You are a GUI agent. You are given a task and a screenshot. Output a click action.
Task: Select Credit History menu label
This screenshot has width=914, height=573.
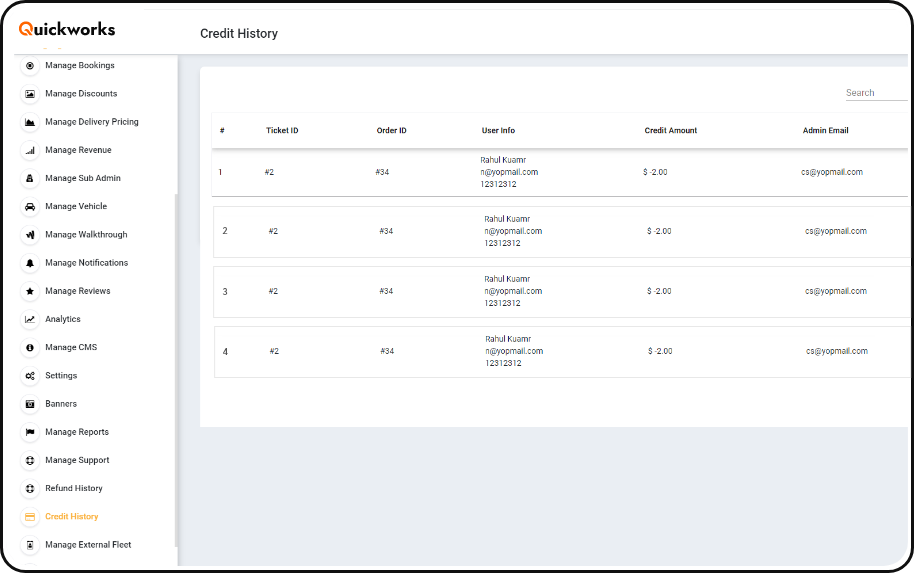72,516
